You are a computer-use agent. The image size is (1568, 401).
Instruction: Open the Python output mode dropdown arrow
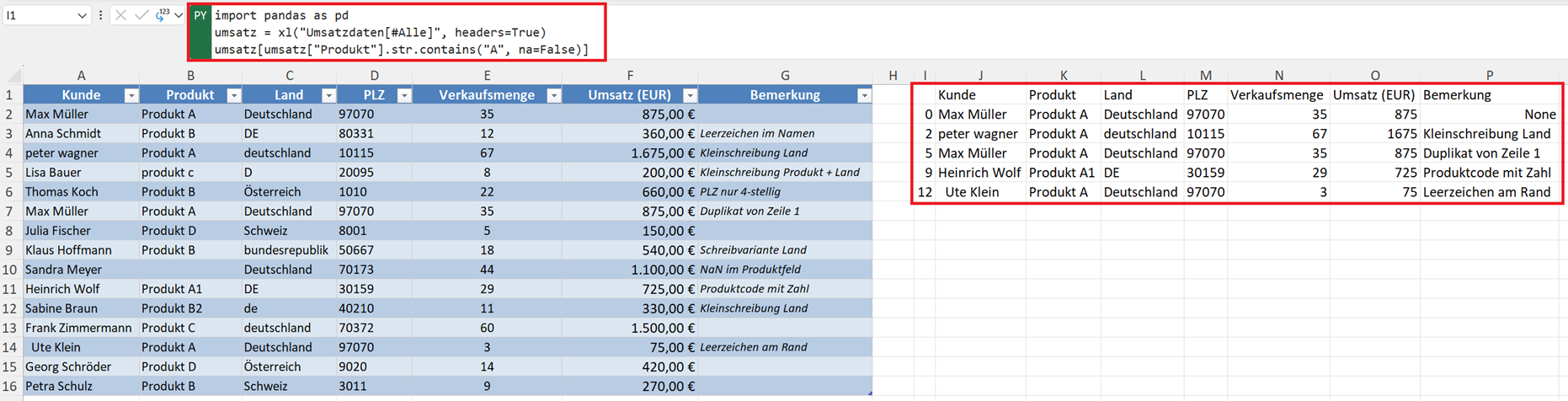(x=179, y=15)
